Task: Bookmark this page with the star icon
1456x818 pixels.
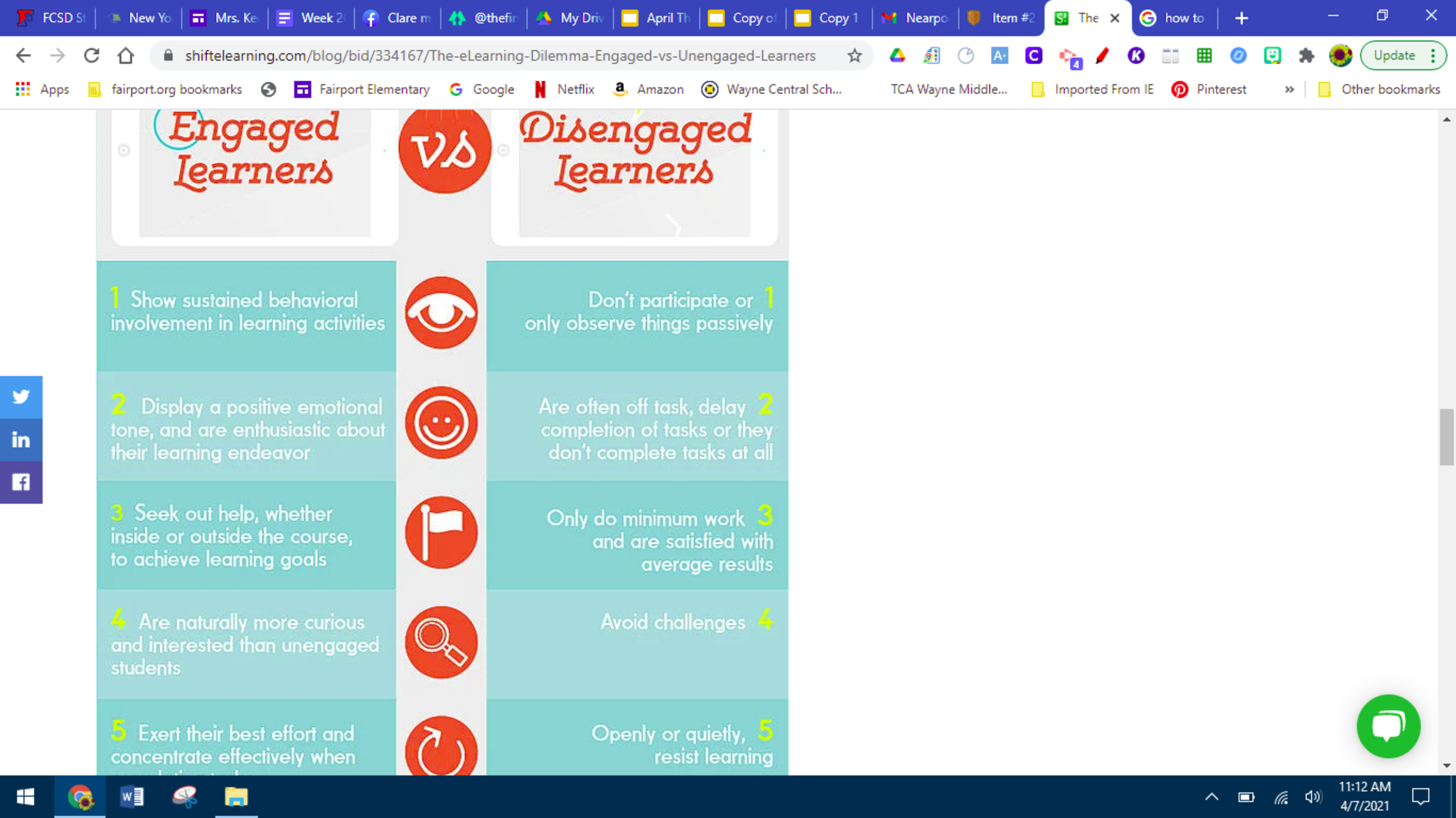Action: tap(855, 55)
